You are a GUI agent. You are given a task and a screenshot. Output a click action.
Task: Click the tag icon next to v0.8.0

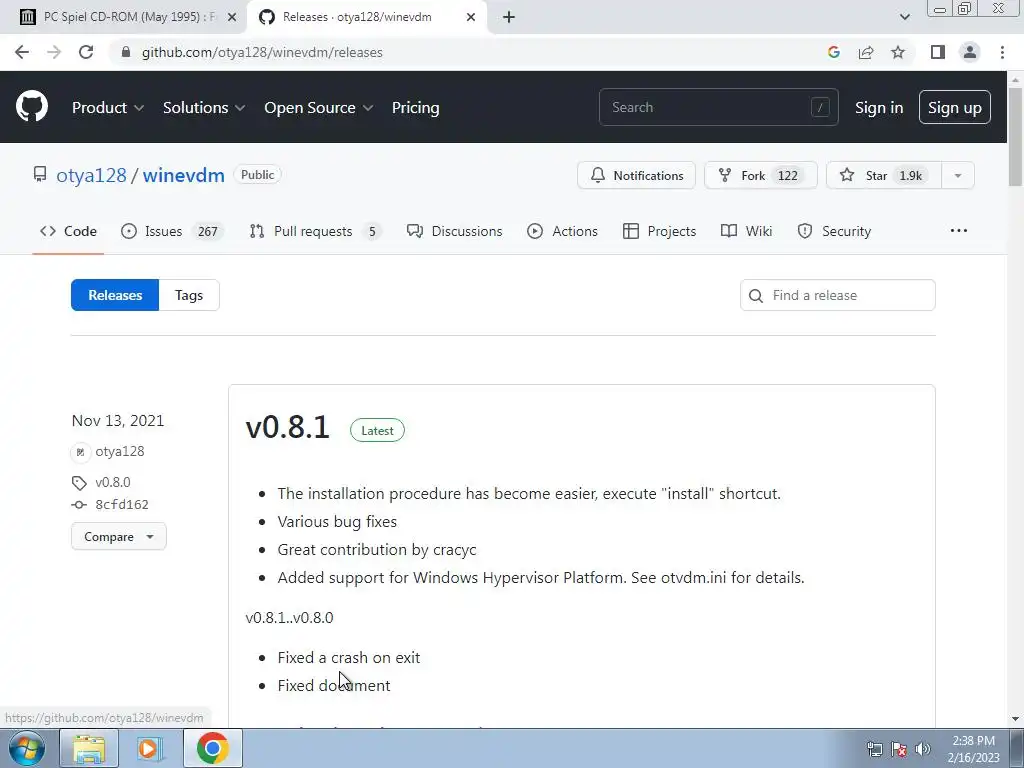tap(79, 483)
